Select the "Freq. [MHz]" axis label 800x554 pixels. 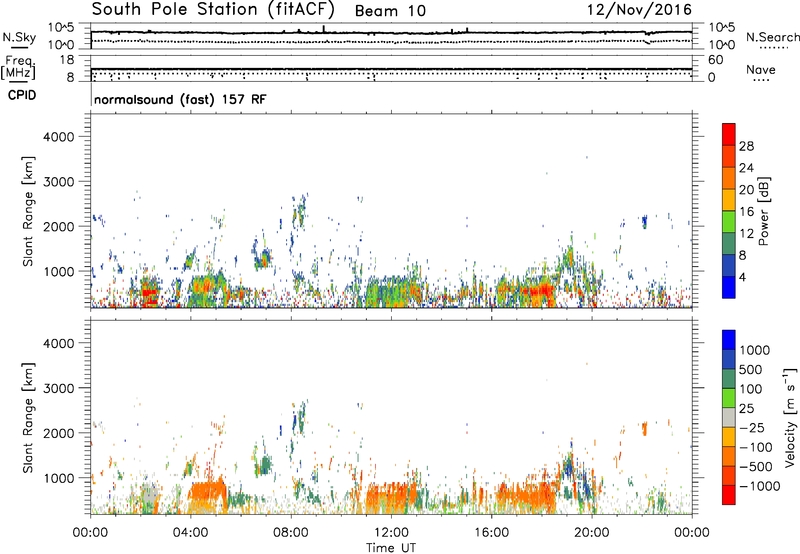[x=18, y=67]
